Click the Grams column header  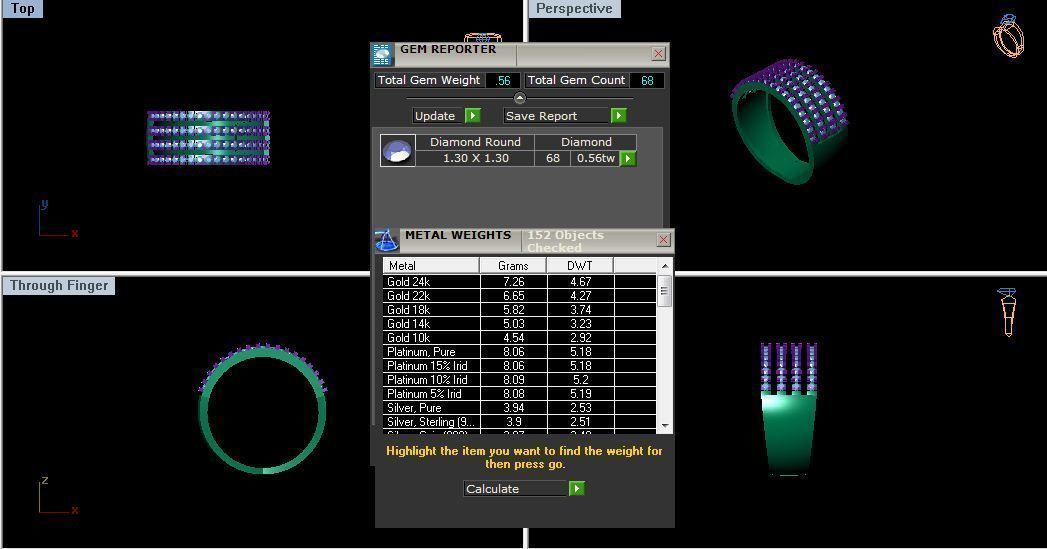coord(513,265)
